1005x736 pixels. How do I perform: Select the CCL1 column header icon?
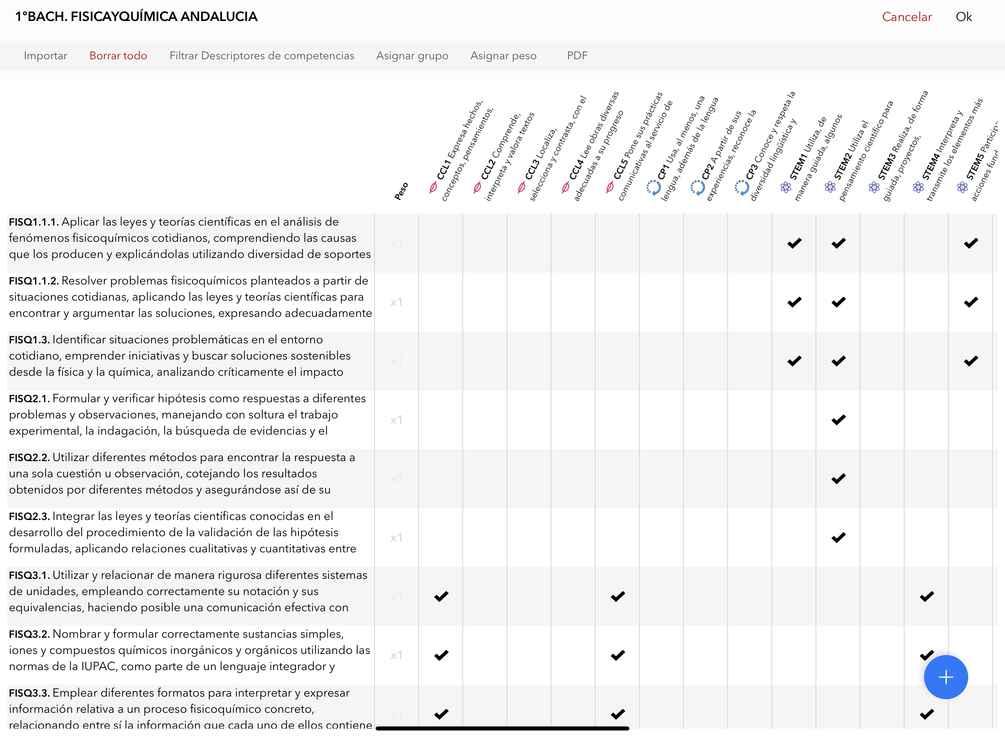click(433, 188)
